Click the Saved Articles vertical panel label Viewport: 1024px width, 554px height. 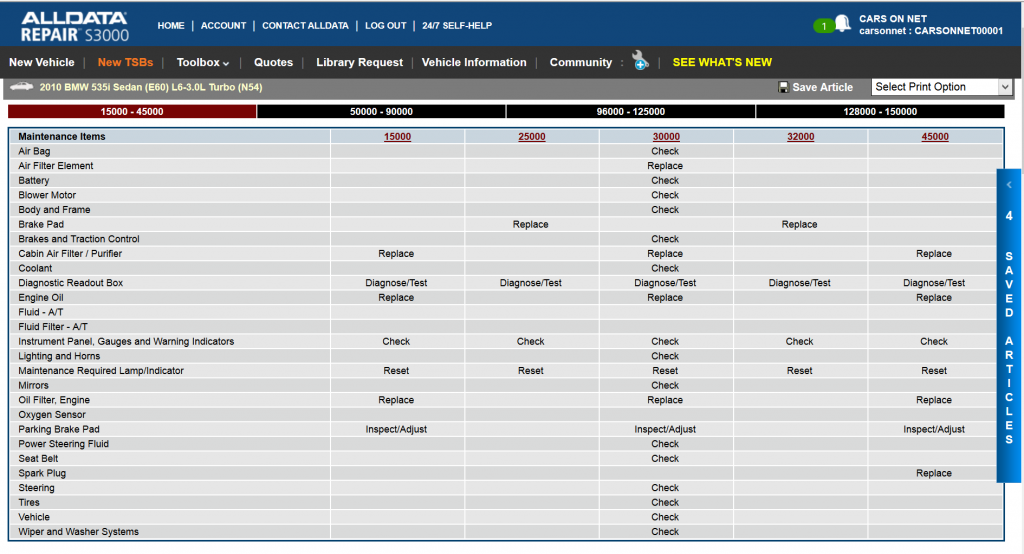[1009, 348]
